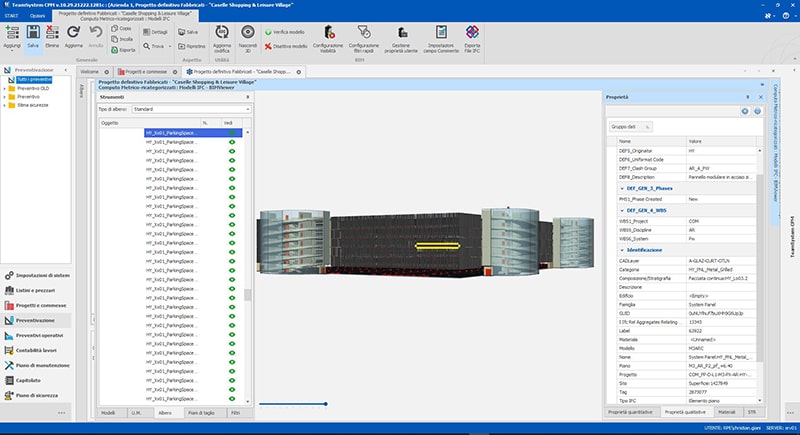Open the Tipo di albero Standard dropdown
The image size is (800, 435).
click(x=191, y=109)
